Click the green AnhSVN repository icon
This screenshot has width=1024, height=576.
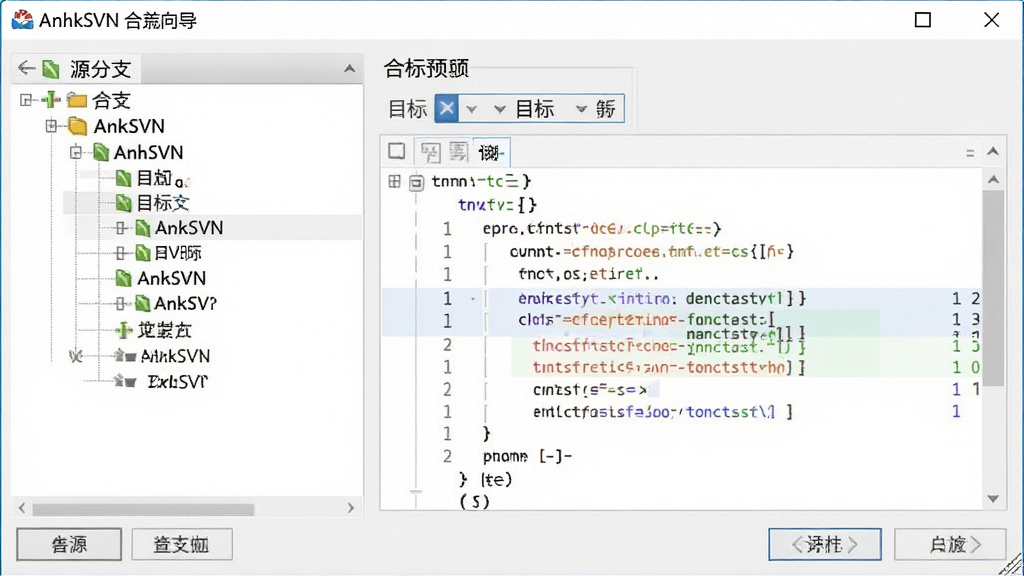pos(101,152)
